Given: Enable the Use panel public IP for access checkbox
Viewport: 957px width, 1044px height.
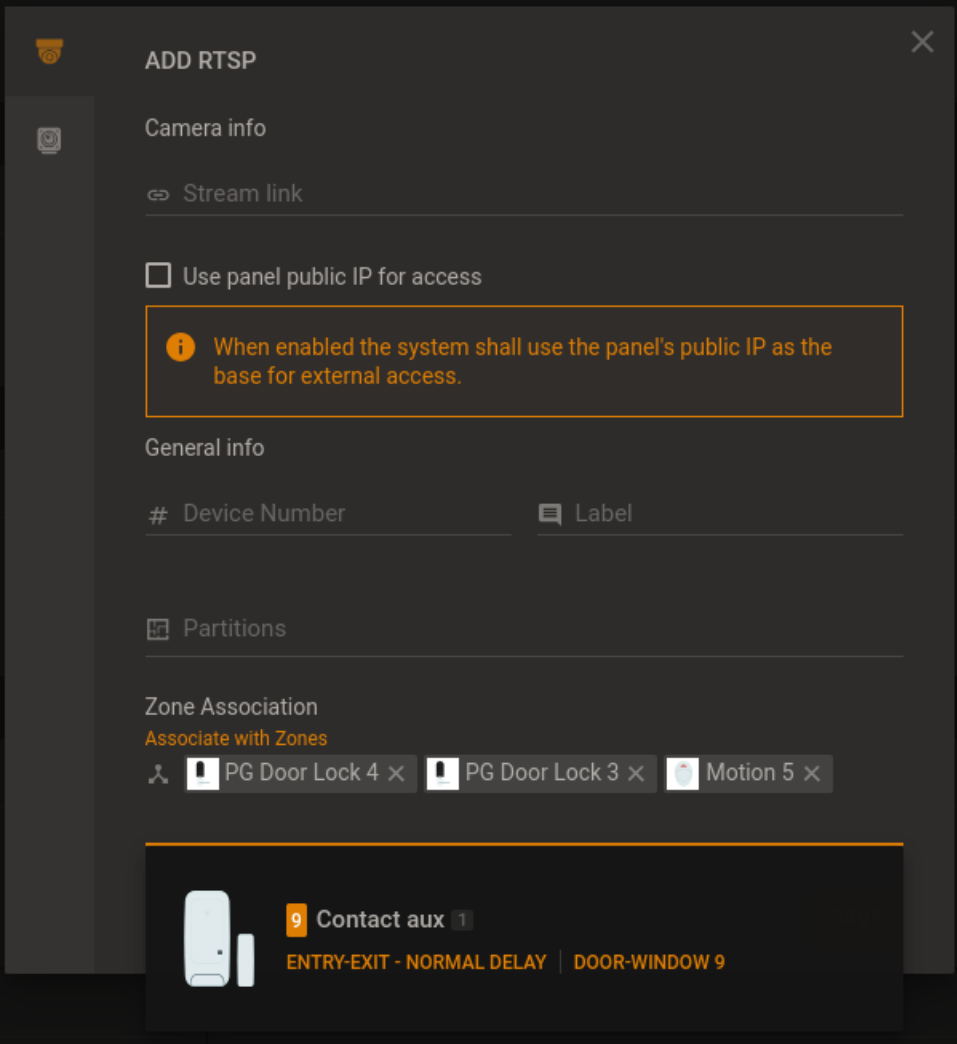Looking at the screenshot, I should [158, 275].
